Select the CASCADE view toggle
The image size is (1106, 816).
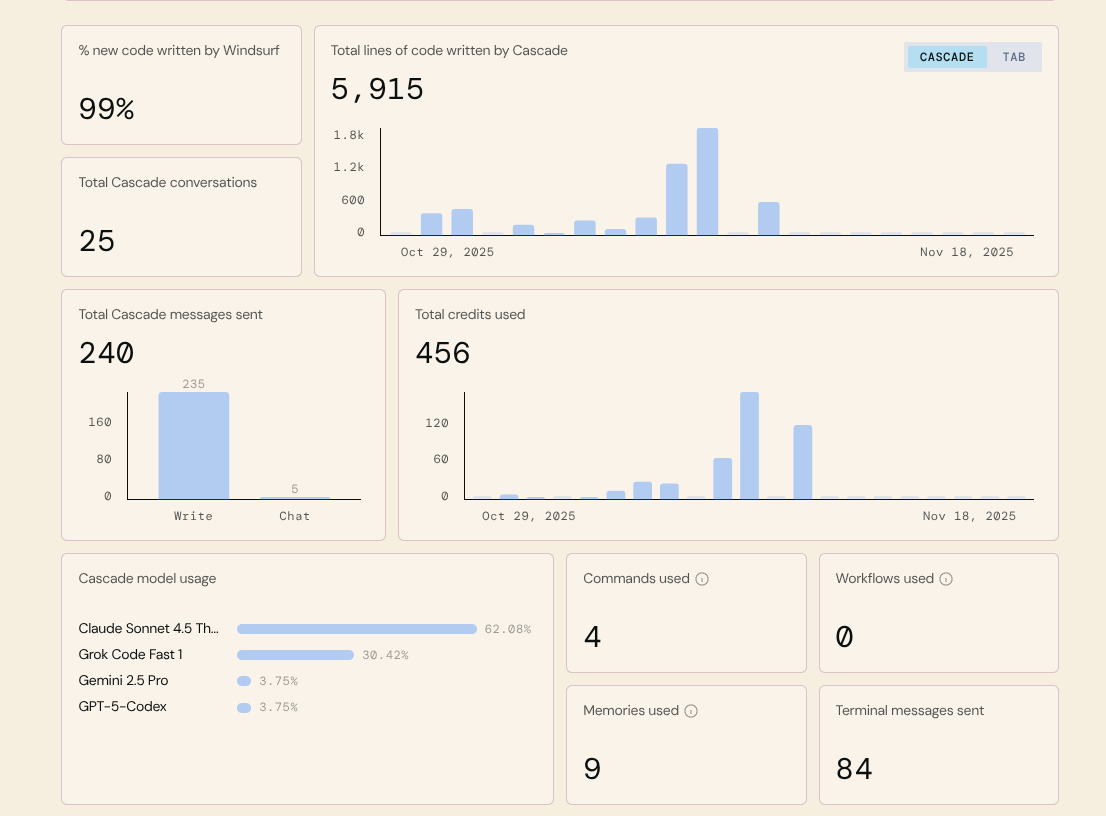946,57
